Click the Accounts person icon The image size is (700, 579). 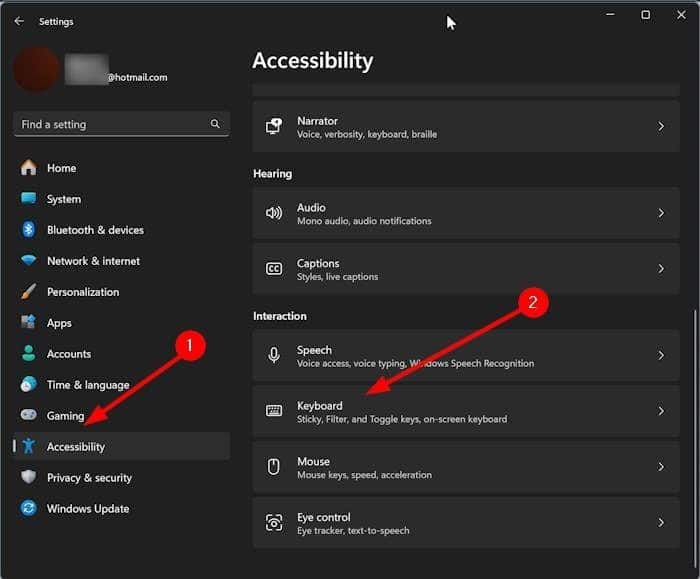pos(29,353)
